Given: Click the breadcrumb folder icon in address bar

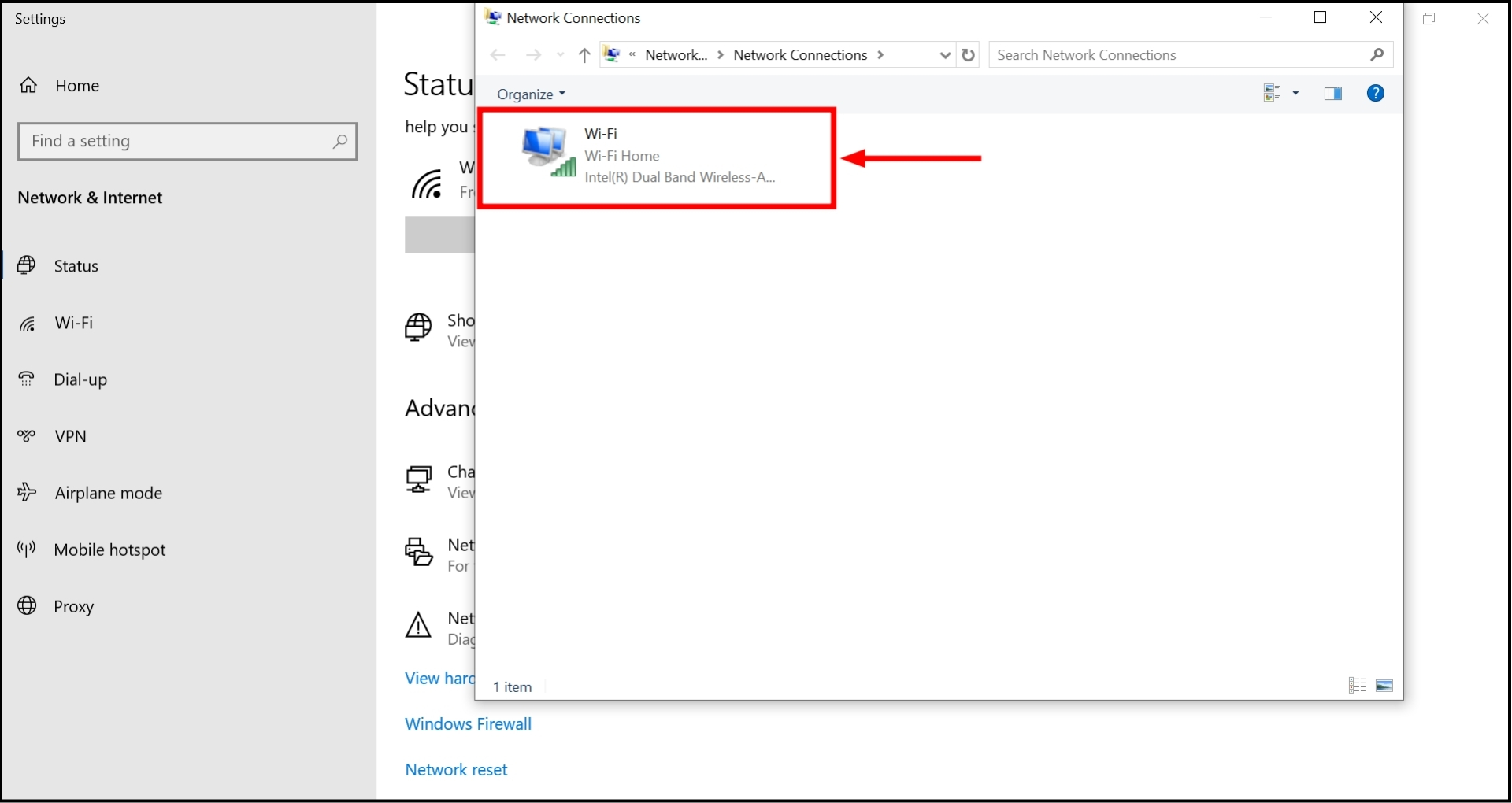Looking at the screenshot, I should point(612,55).
